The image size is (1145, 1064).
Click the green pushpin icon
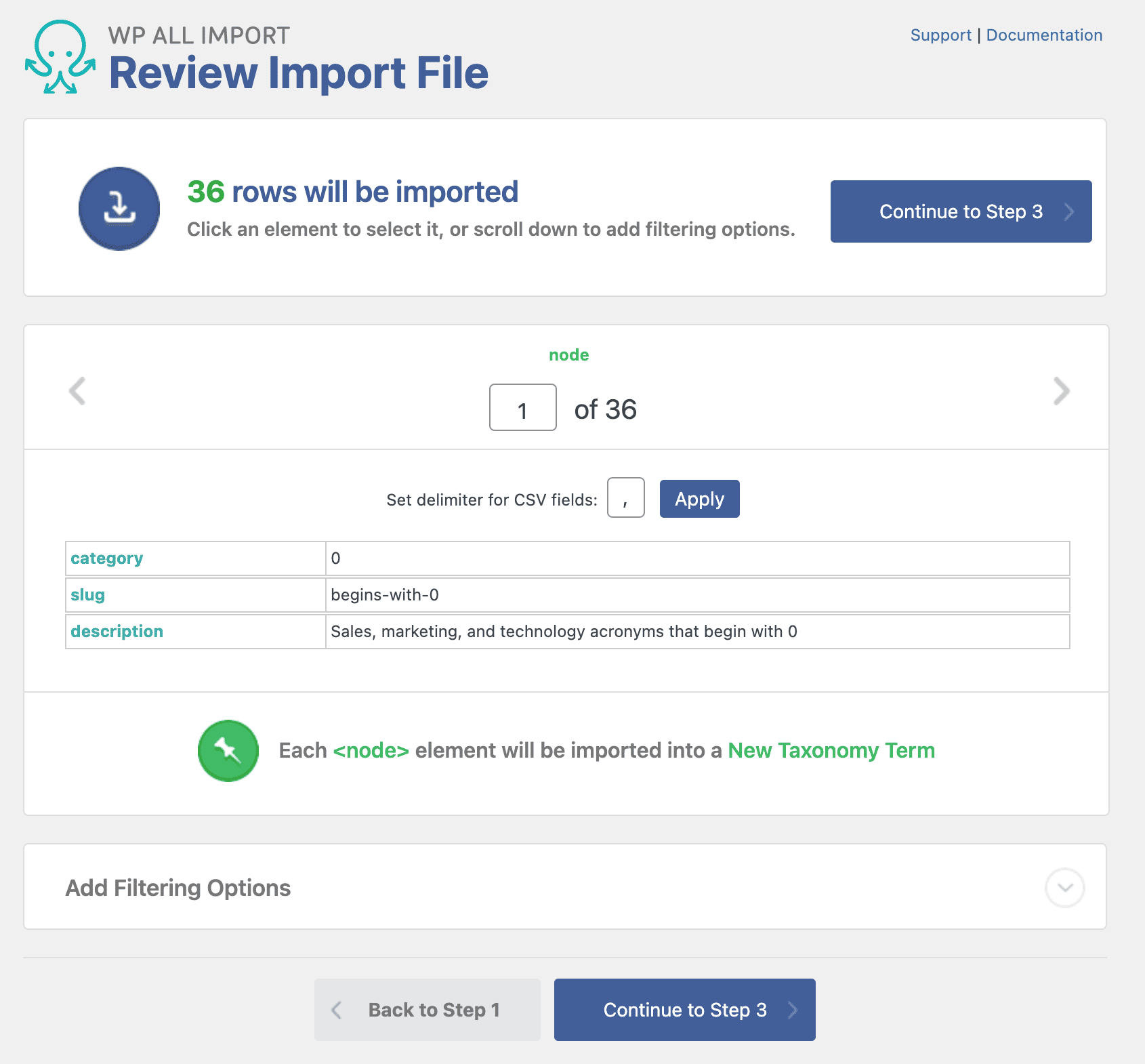[x=228, y=751]
